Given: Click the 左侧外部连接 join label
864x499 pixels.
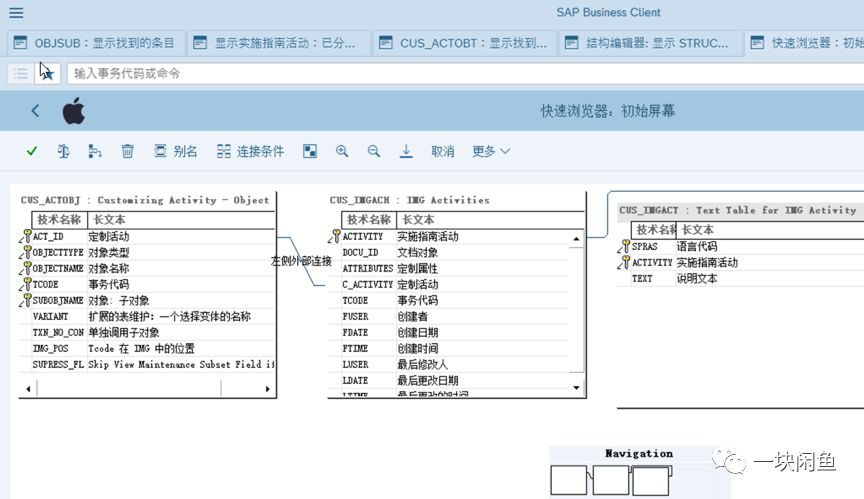Looking at the screenshot, I should (x=301, y=261).
